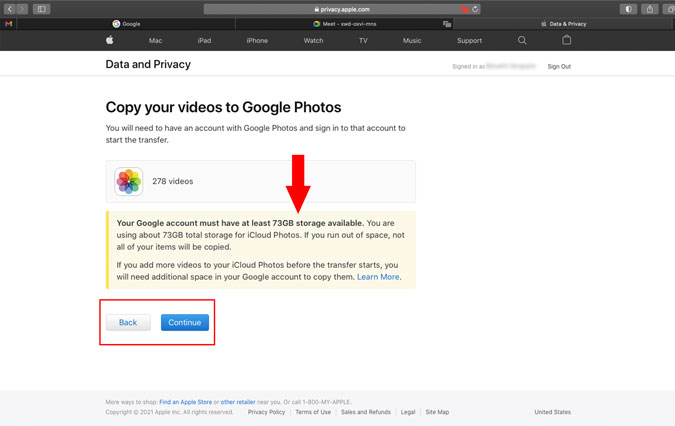Click the address bar showing privacy.apple.com
Screen dimensions: 675x426
342,9
